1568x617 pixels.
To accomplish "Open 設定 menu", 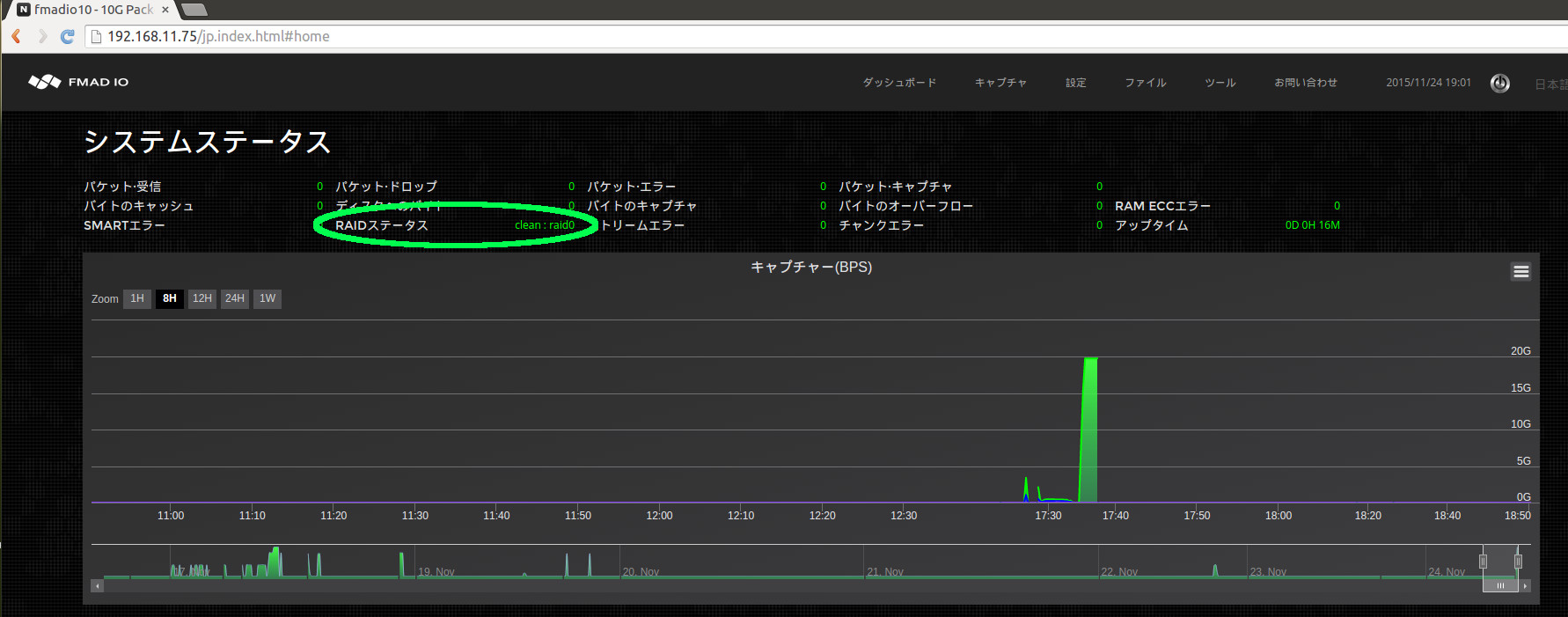I will pyautogui.click(x=1076, y=83).
